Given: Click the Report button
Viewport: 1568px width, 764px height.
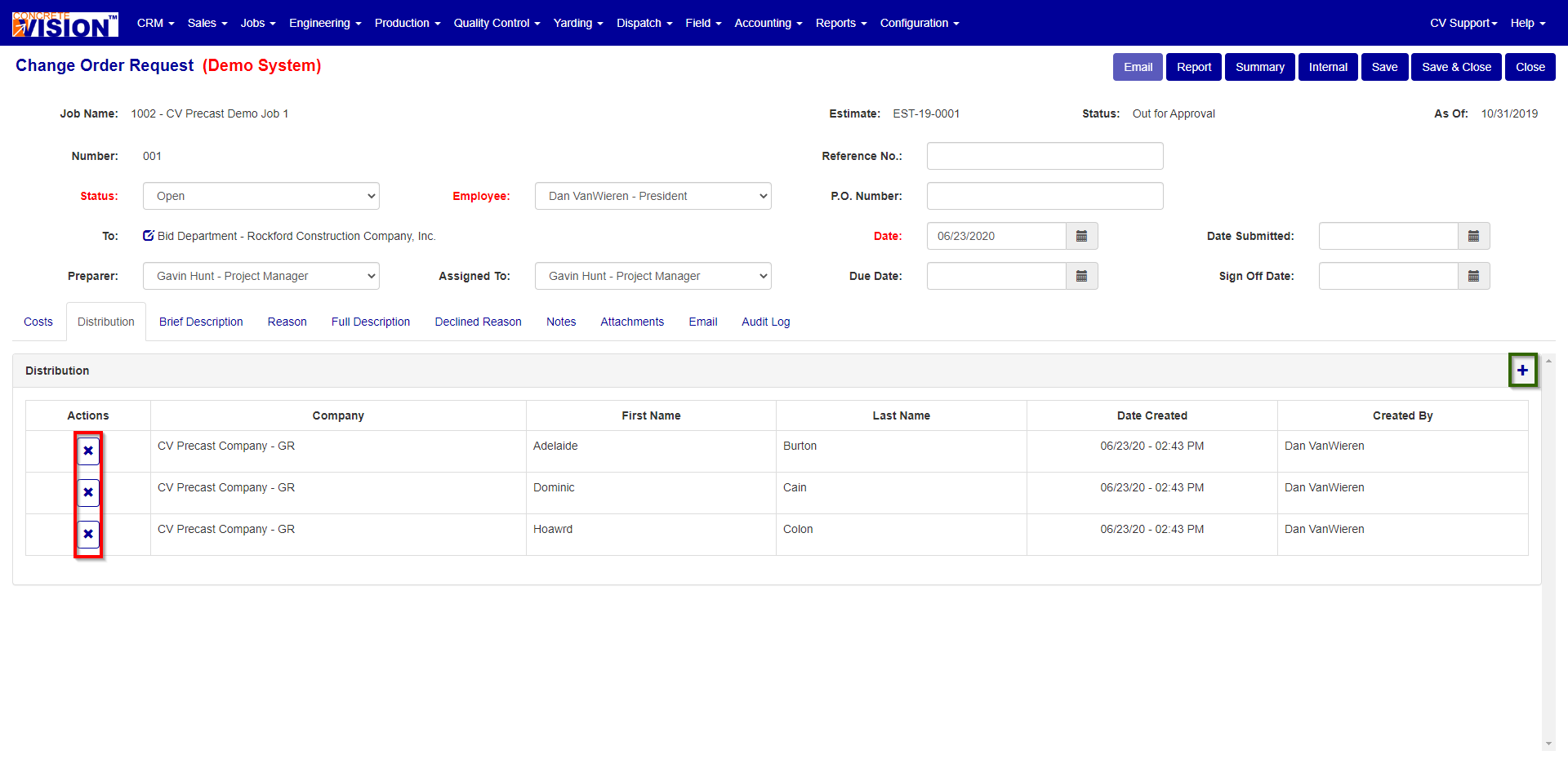Looking at the screenshot, I should click(x=1194, y=67).
